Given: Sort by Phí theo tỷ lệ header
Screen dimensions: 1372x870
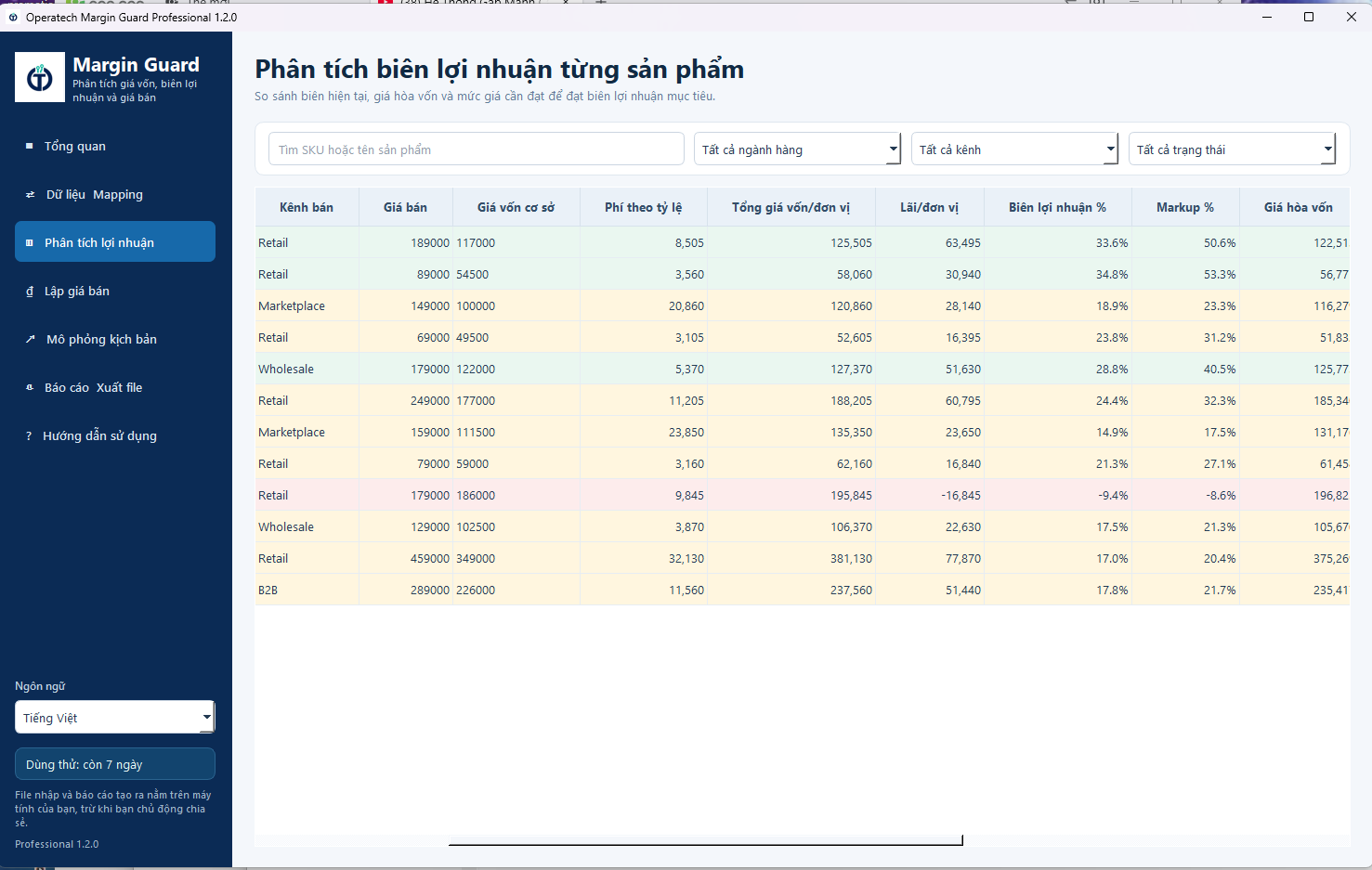Looking at the screenshot, I should coord(644,207).
